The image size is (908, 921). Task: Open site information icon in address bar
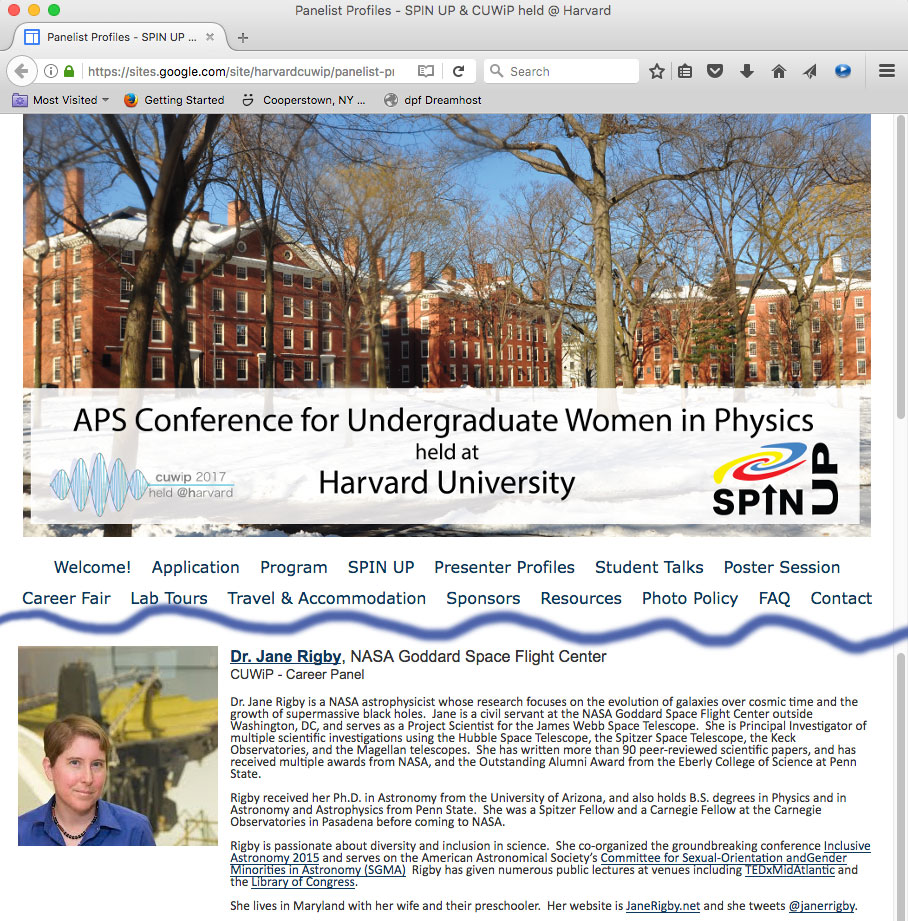tap(51, 71)
